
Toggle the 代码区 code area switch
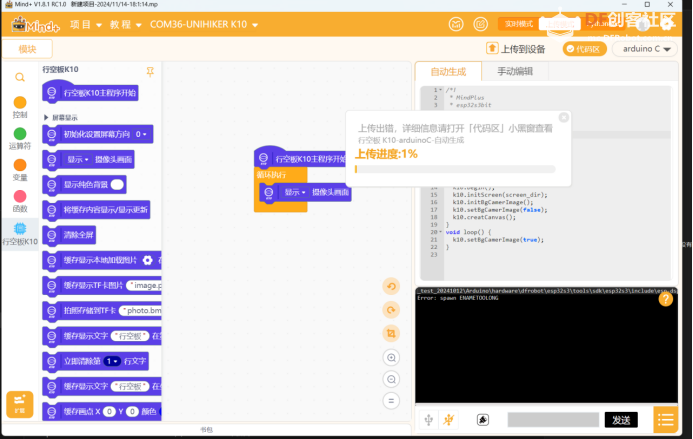(584, 49)
